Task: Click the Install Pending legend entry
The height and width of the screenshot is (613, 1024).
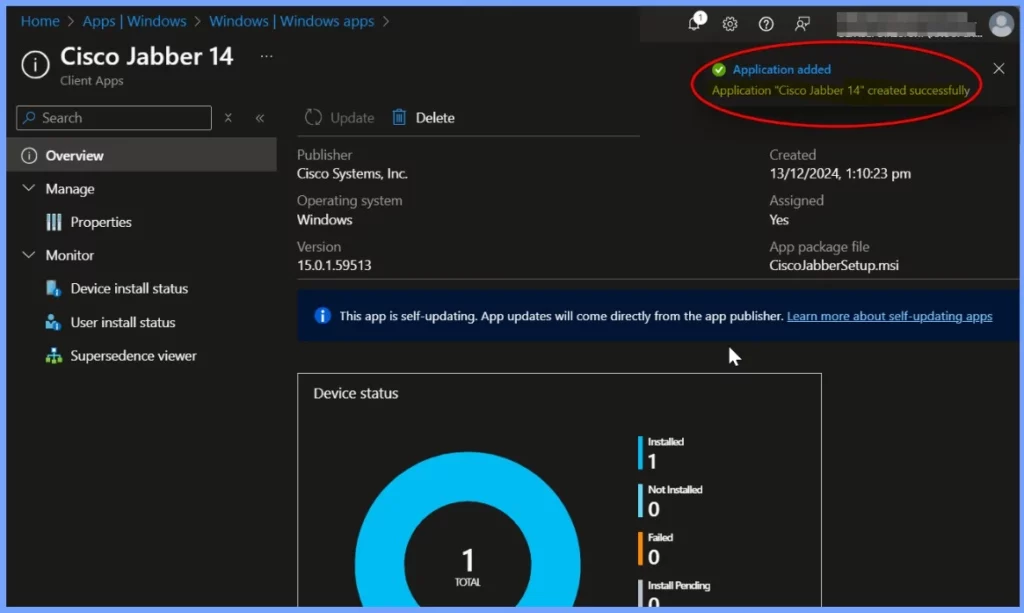Action: point(674,593)
